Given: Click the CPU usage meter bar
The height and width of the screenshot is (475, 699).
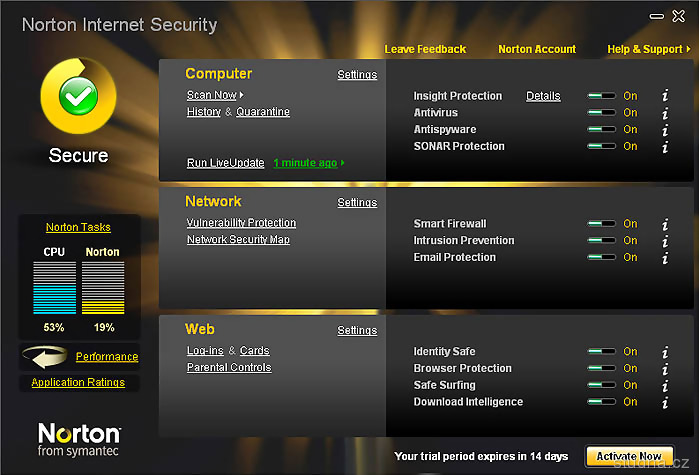Looking at the screenshot, I should (54, 287).
